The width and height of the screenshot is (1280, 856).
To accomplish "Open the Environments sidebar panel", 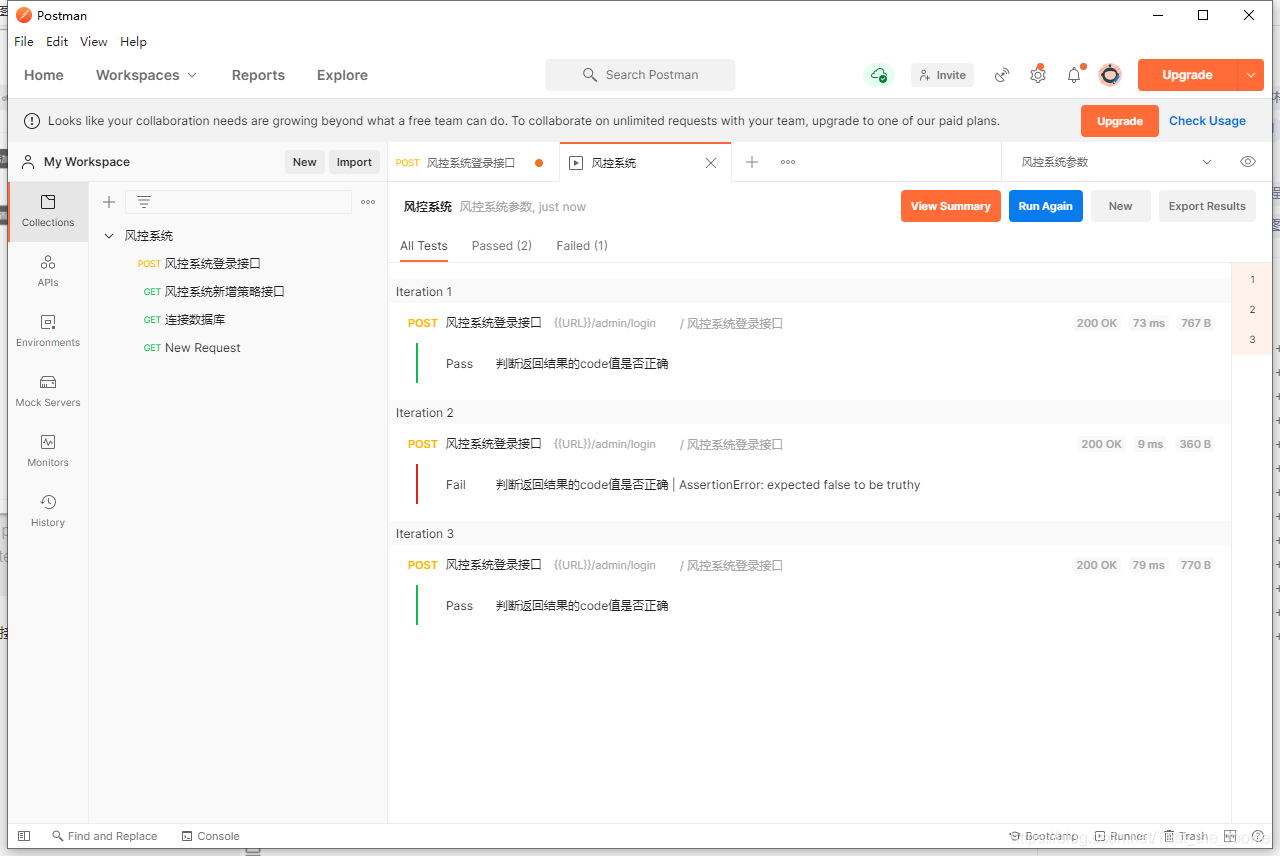I will [x=48, y=331].
